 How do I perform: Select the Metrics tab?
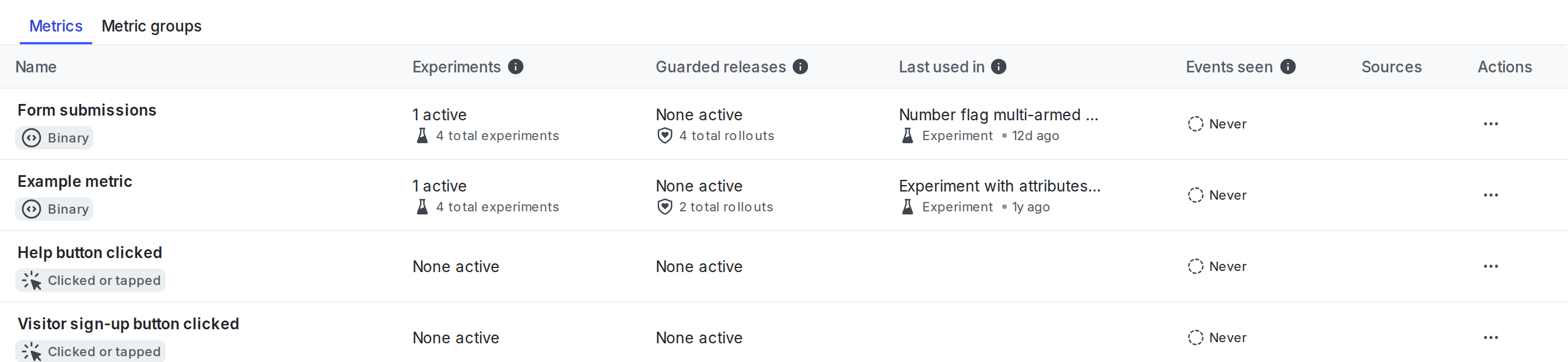pos(55,26)
